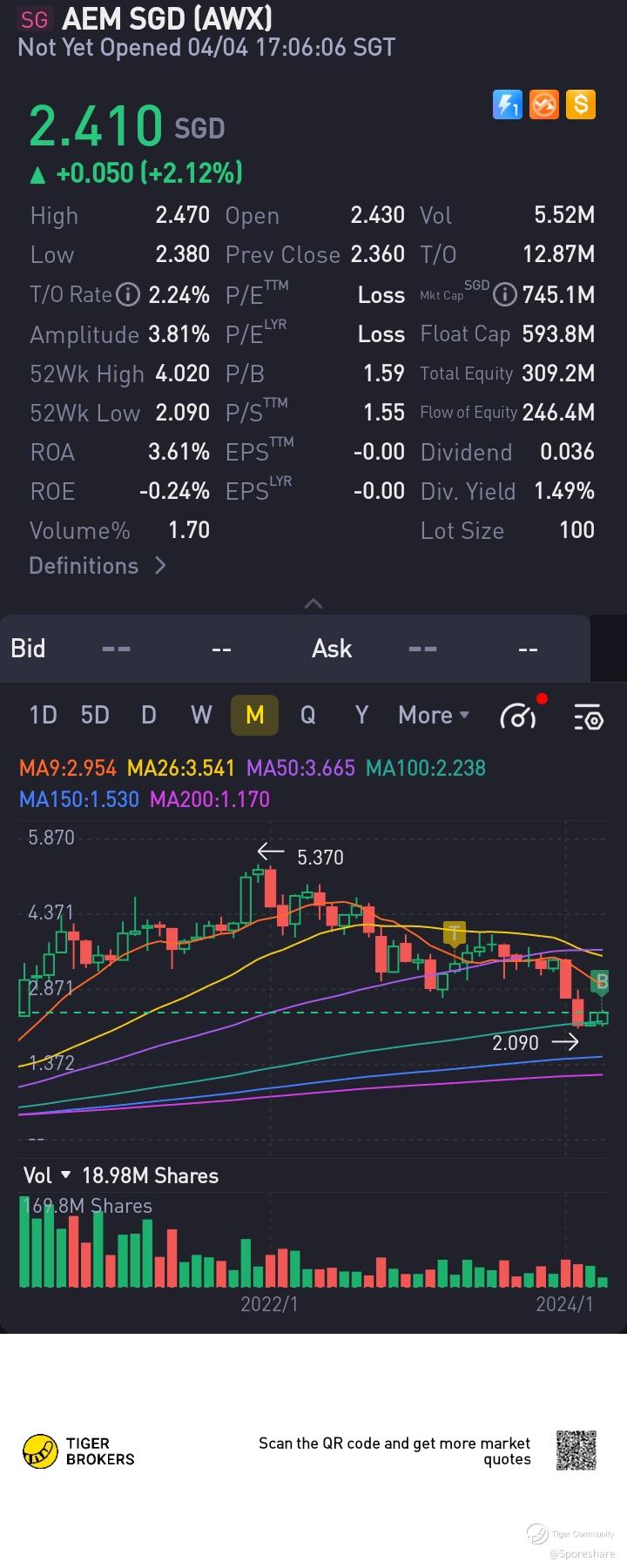Tap the SG market tag

click(x=35, y=19)
